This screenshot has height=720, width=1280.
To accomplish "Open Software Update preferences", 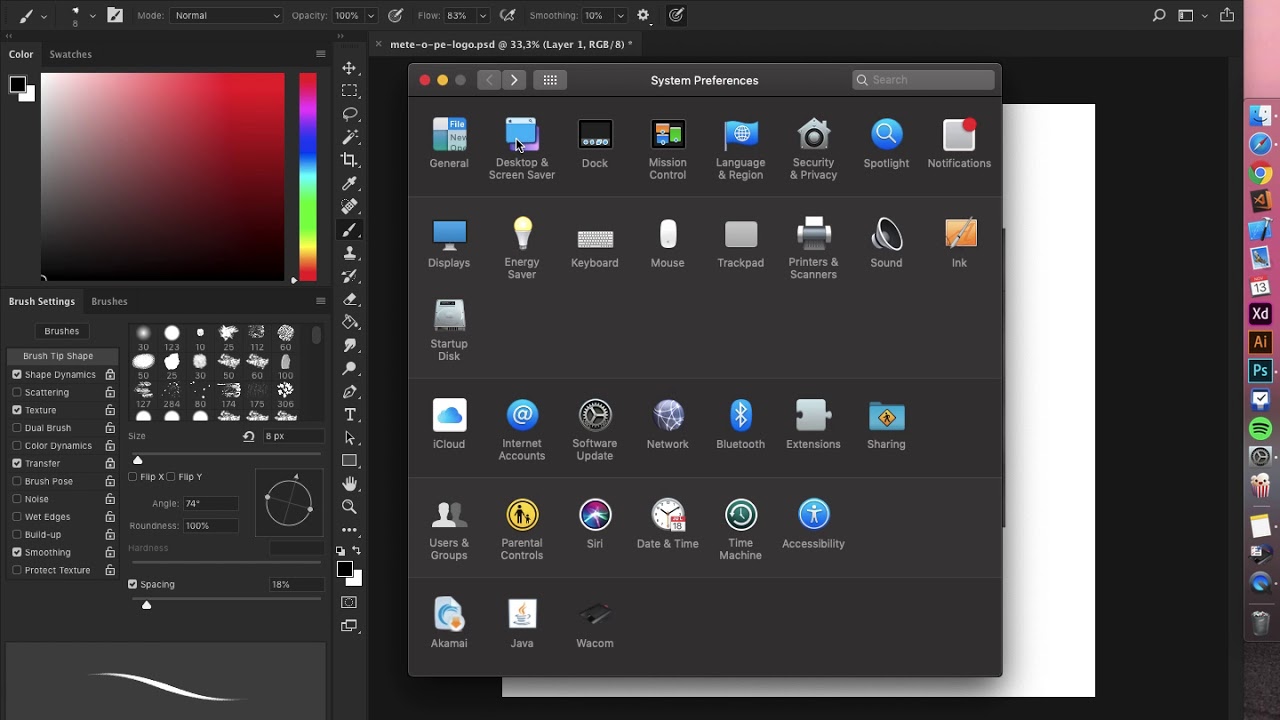I will (x=595, y=429).
